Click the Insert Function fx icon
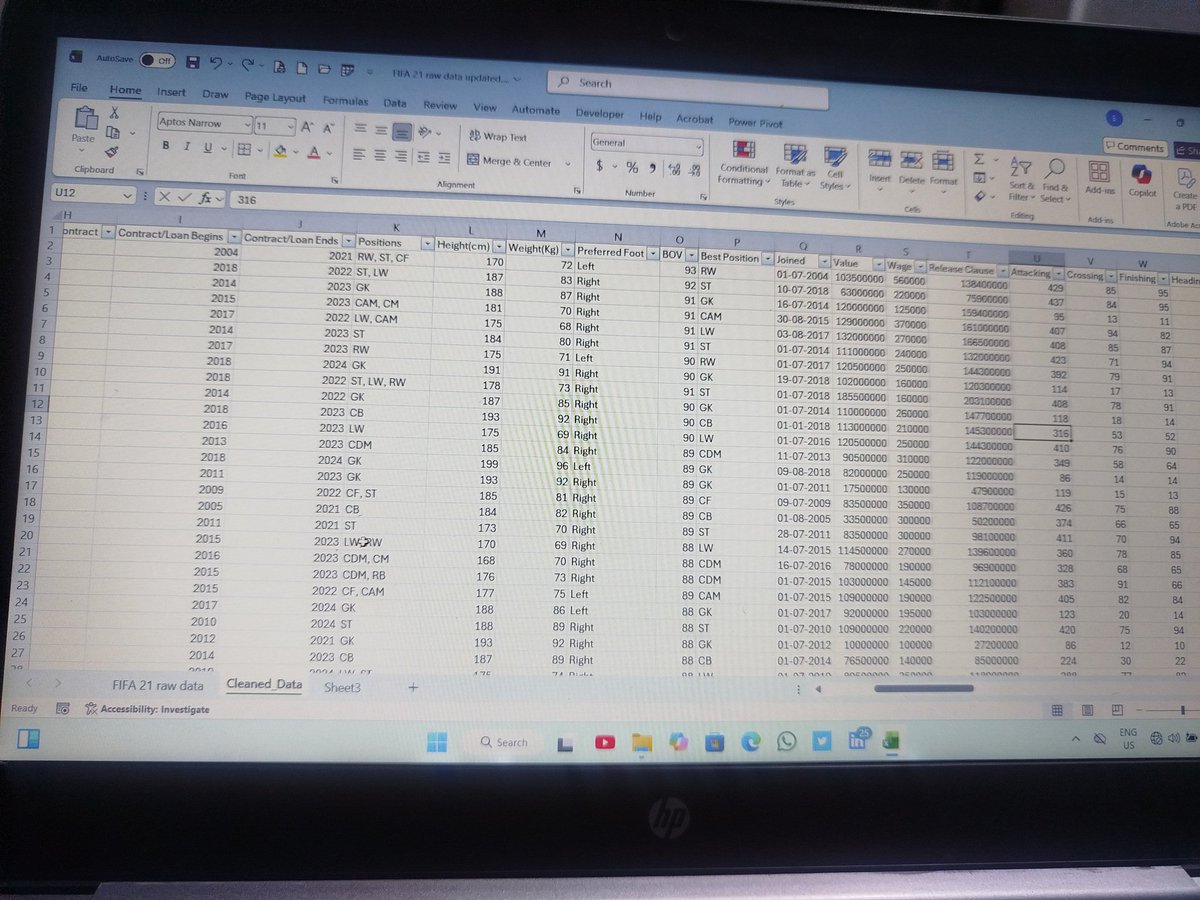Image resolution: width=1200 pixels, height=900 pixels. [x=205, y=199]
